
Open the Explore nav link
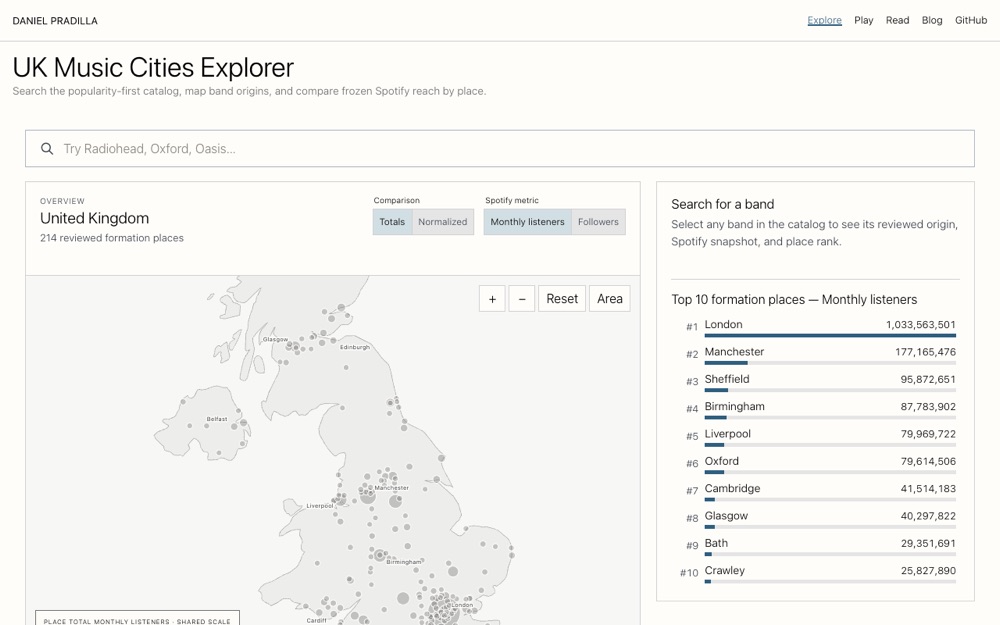[x=825, y=20]
